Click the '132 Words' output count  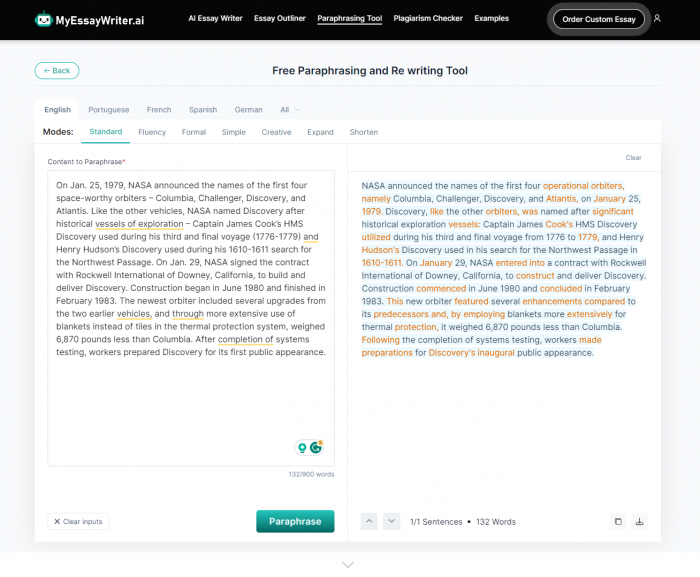(x=496, y=522)
